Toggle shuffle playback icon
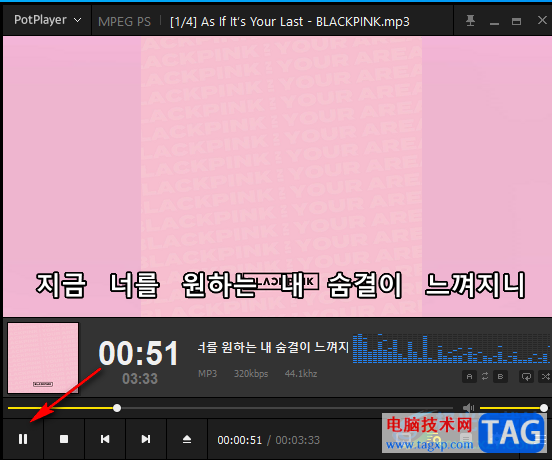The height and width of the screenshot is (460, 552). tap(545, 377)
